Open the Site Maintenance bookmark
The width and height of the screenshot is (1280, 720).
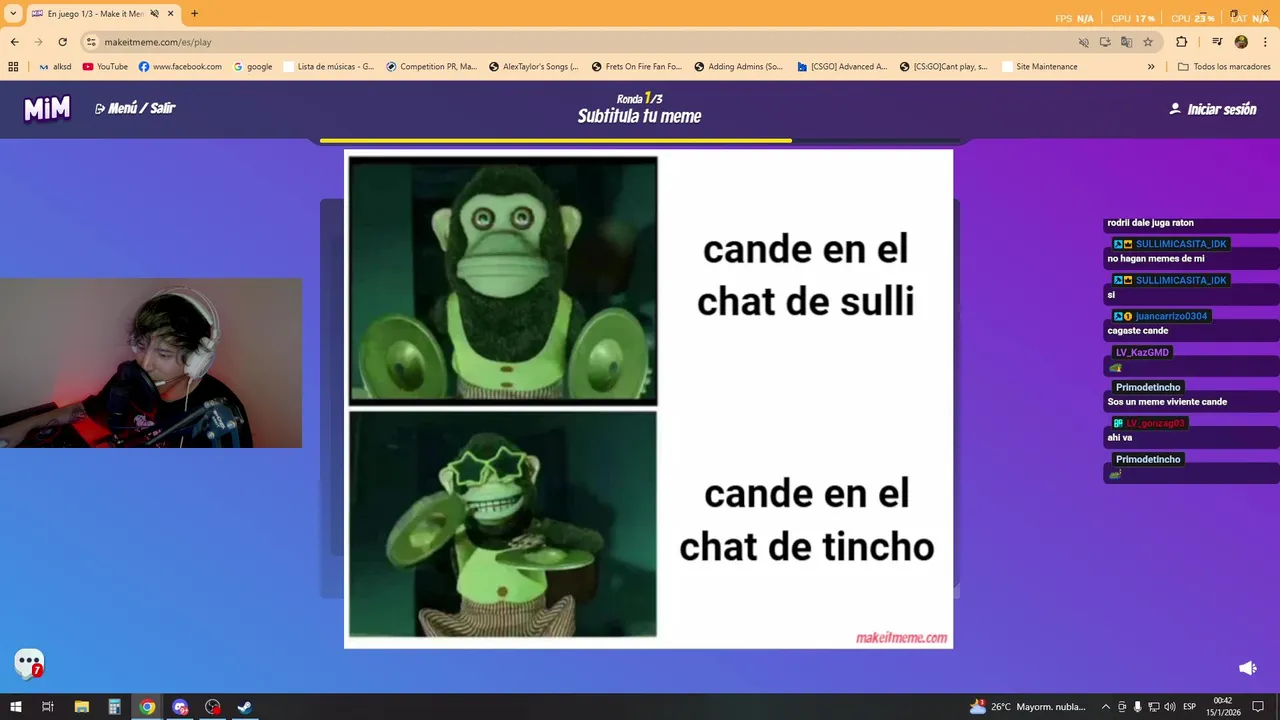pyautogui.click(x=1040, y=67)
